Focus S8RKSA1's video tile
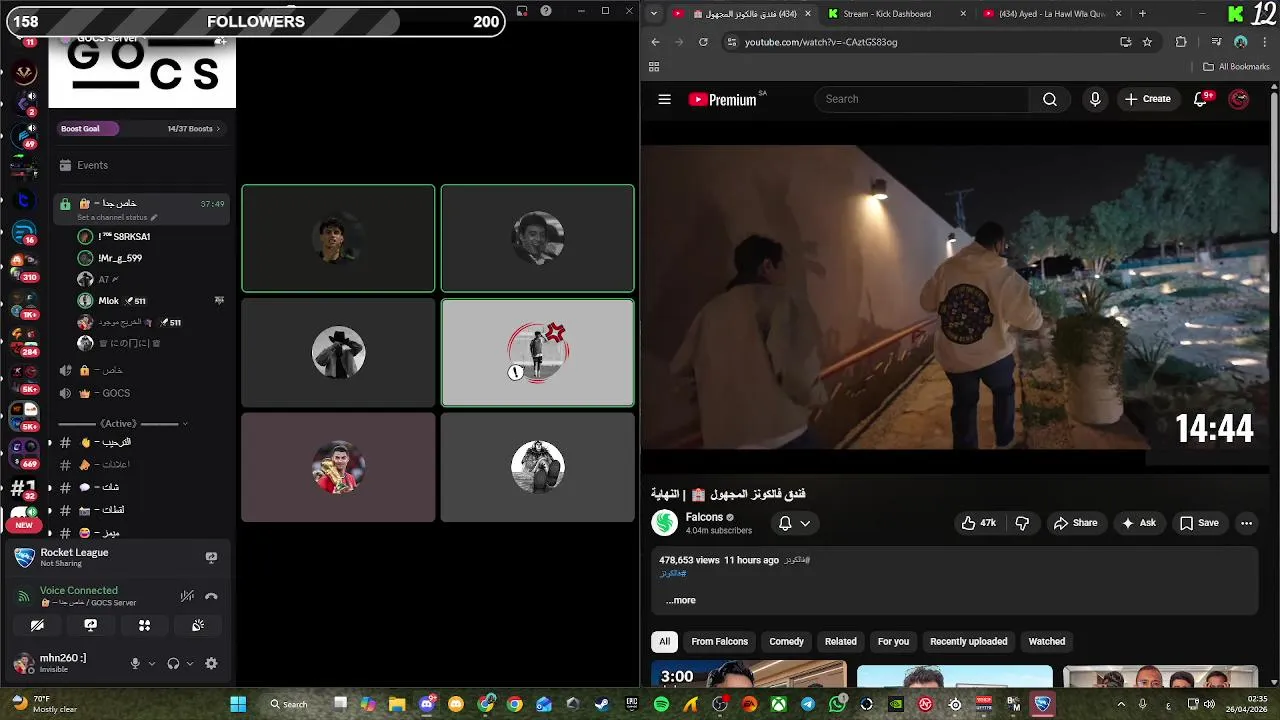The image size is (1280, 720). point(338,238)
